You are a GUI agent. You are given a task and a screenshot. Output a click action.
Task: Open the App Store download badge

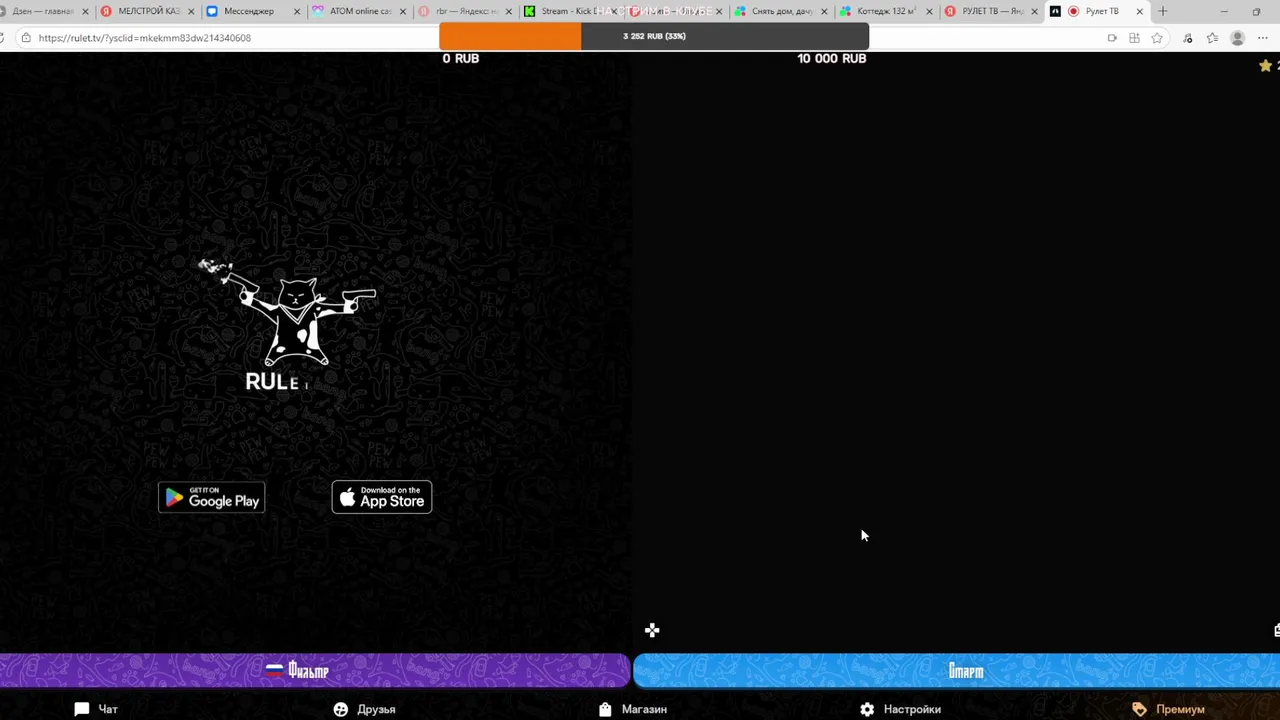[x=382, y=498]
